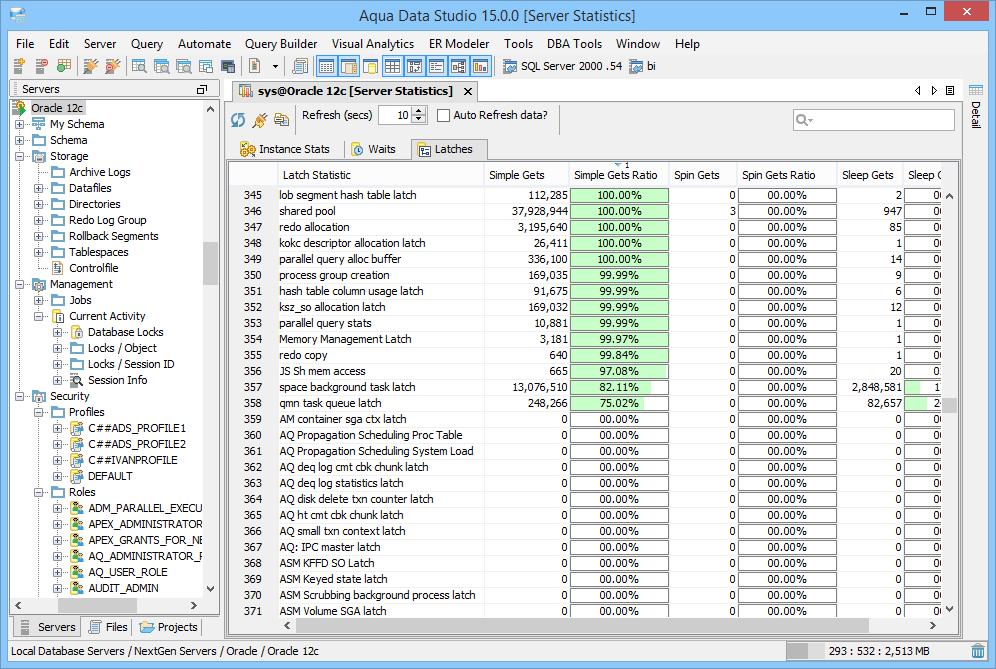
Task: Switch to the Instance Stats tab
Action: pyautogui.click(x=285, y=149)
